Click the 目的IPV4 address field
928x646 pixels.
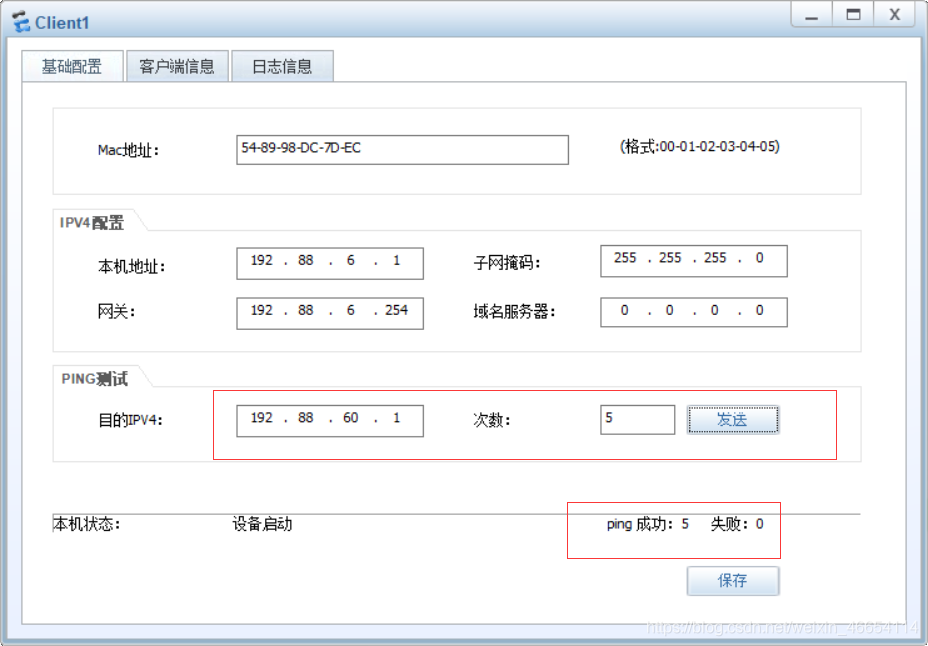pyautogui.click(x=330, y=421)
